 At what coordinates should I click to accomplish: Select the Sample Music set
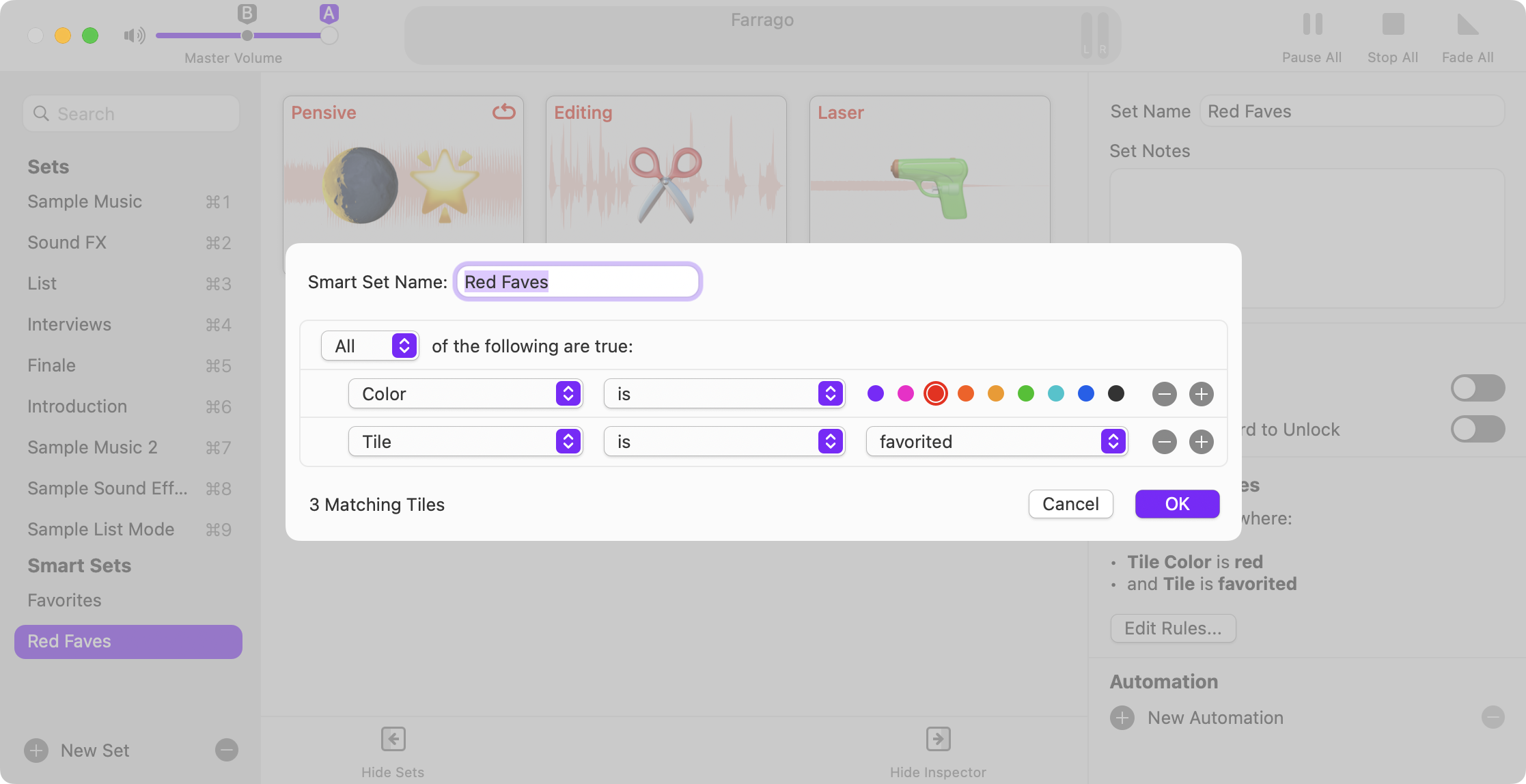tap(128, 201)
